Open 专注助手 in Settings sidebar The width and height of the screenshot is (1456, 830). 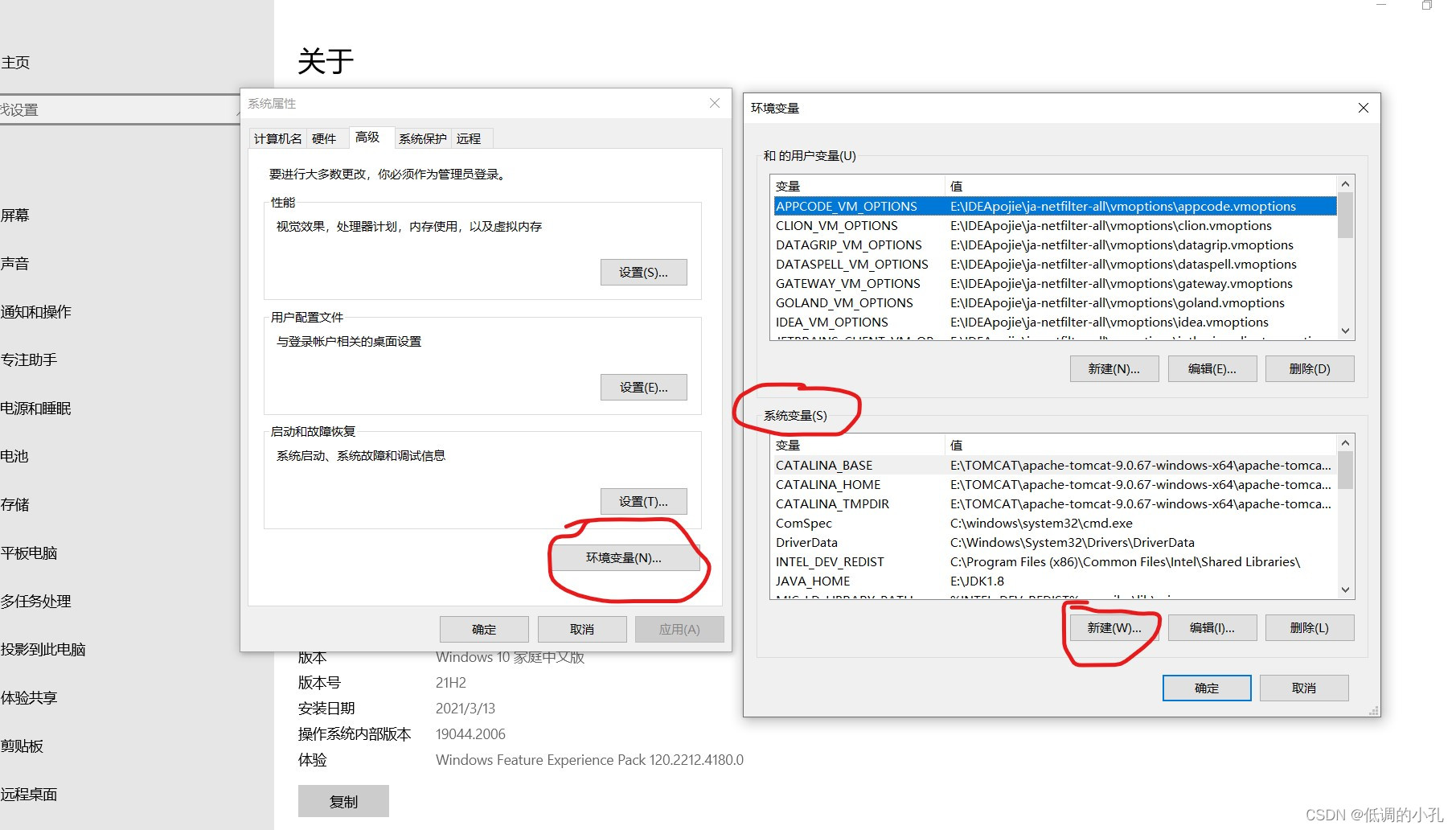(29, 360)
